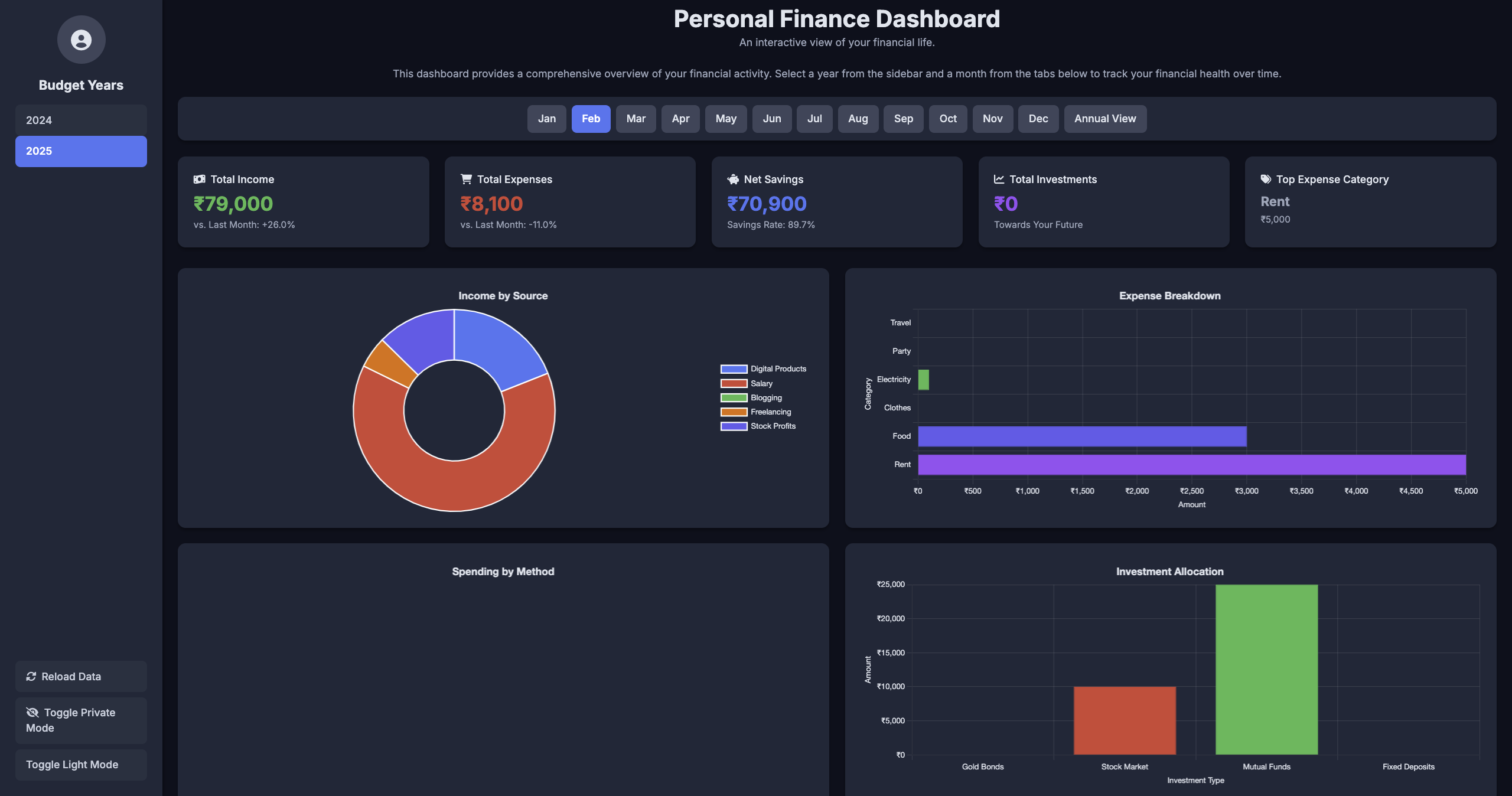The width and height of the screenshot is (1512, 796).
Task: Open the Annual View tab
Action: [x=1104, y=119]
